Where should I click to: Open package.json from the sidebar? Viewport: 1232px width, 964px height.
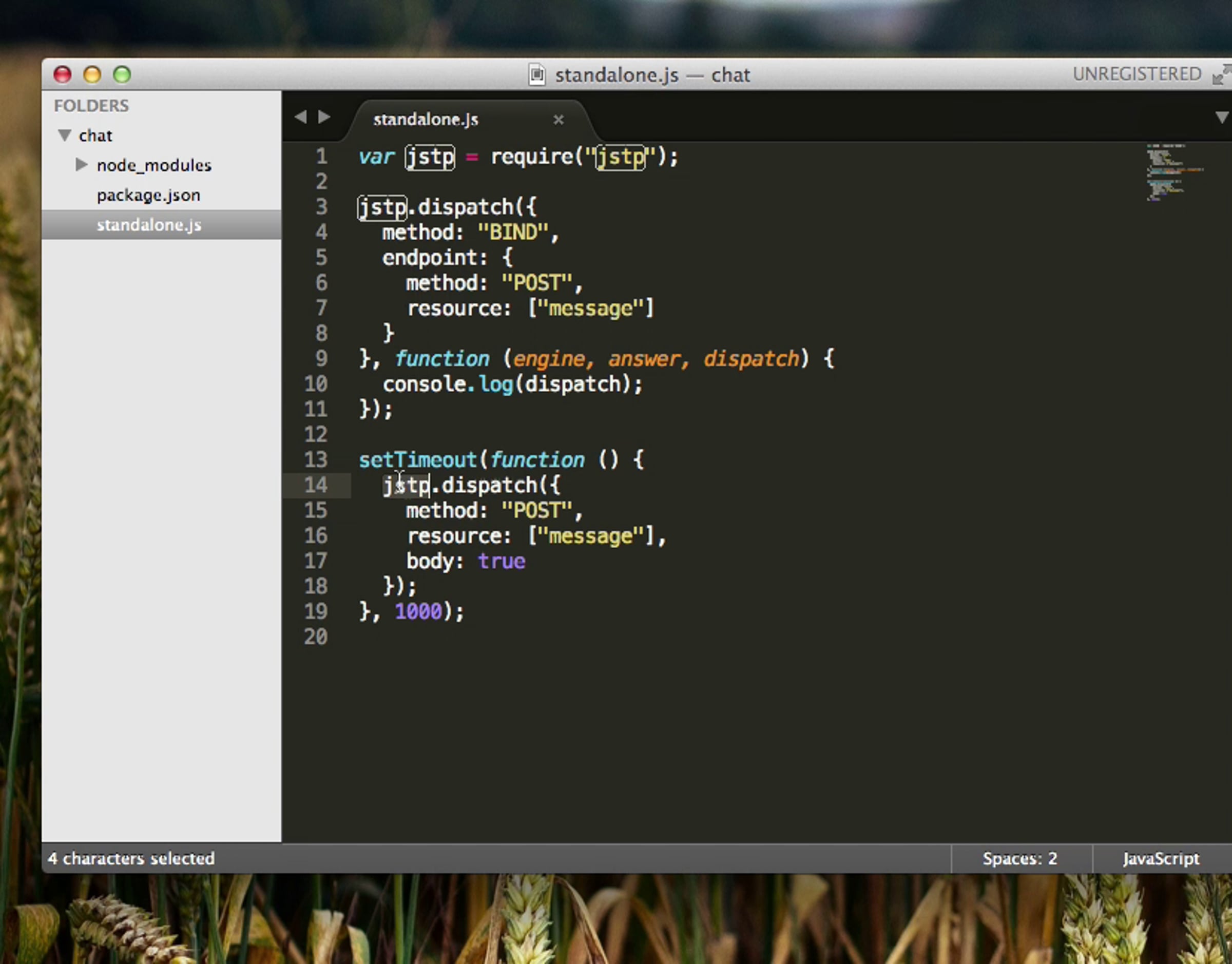coord(148,195)
